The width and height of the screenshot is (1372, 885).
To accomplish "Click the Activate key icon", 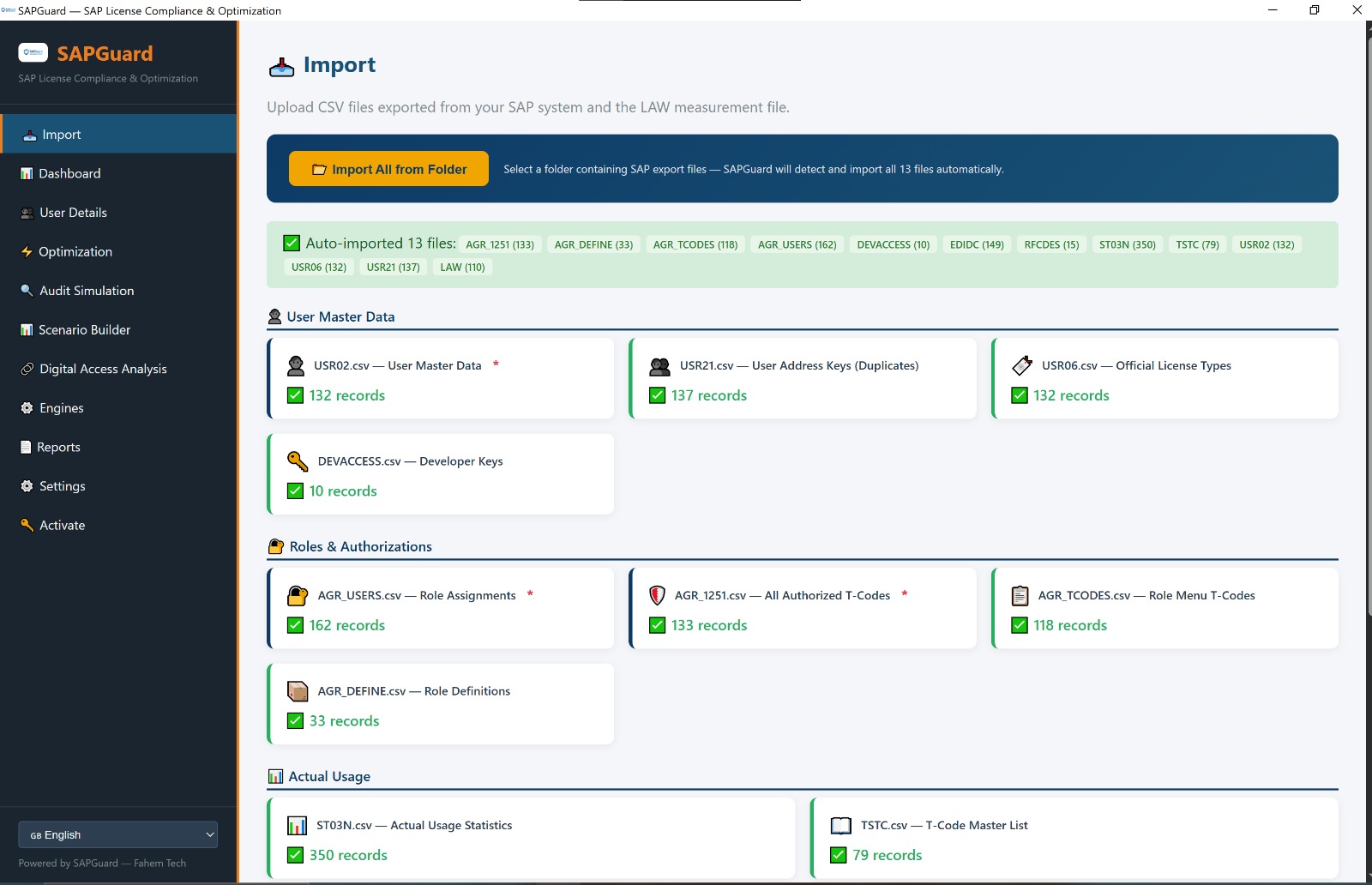I will (x=27, y=525).
